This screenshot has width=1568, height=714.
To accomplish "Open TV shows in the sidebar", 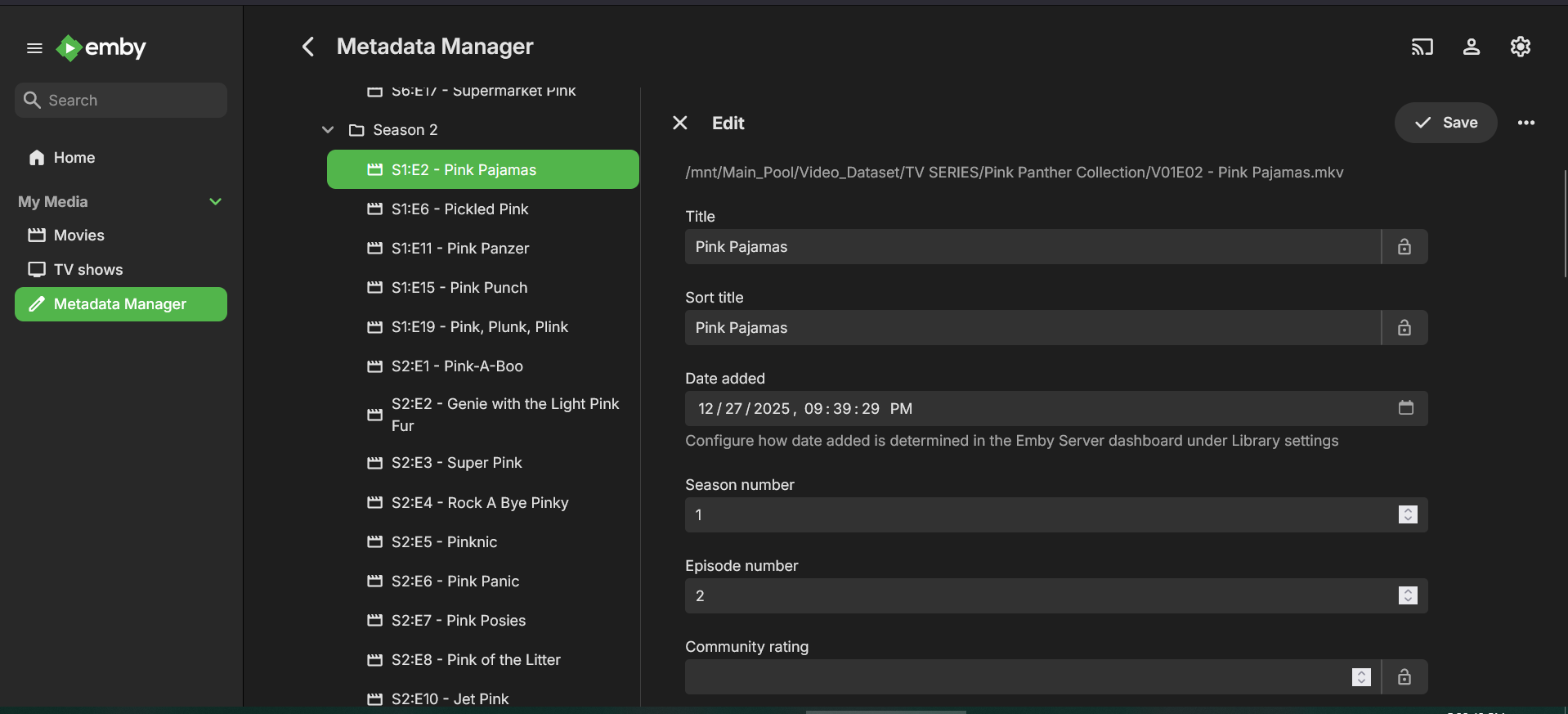I will pos(87,270).
